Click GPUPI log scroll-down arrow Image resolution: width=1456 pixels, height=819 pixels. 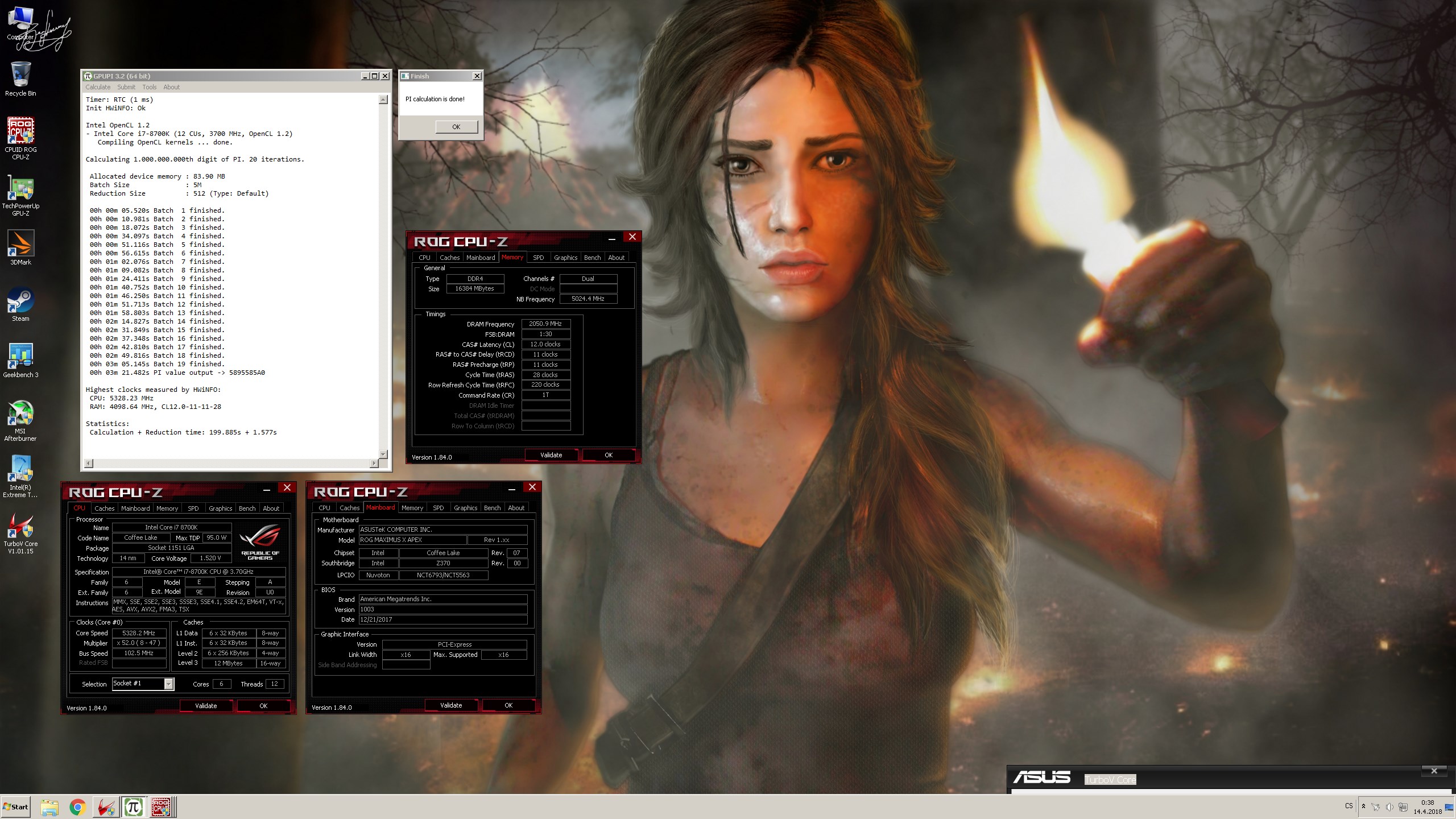coord(383,454)
